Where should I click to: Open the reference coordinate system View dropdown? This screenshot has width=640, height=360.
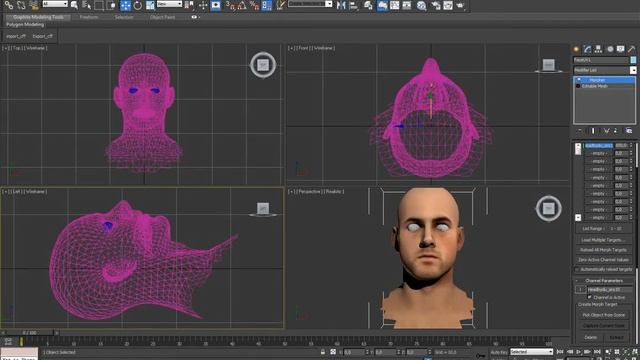[169, 4]
